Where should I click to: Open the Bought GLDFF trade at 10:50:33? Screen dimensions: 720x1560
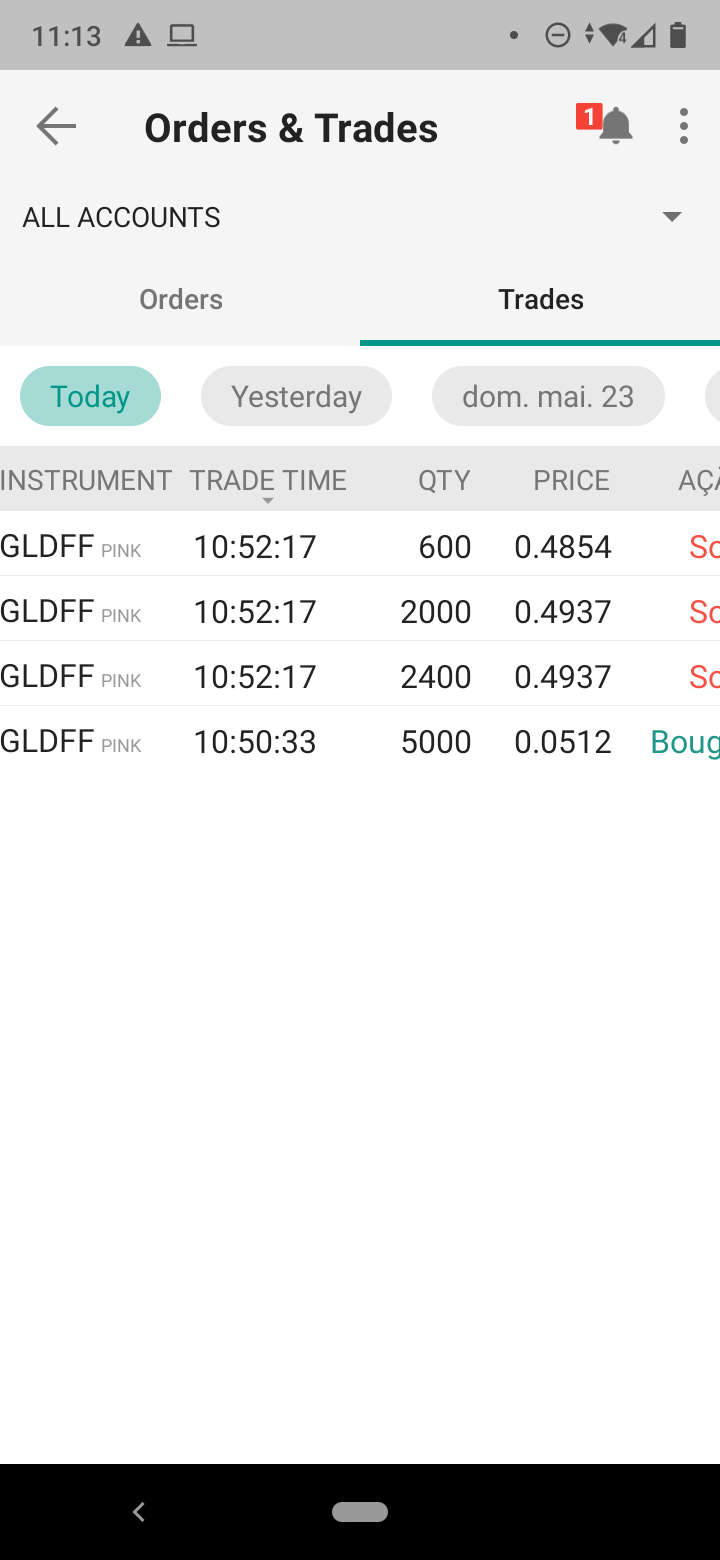tap(360, 741)
